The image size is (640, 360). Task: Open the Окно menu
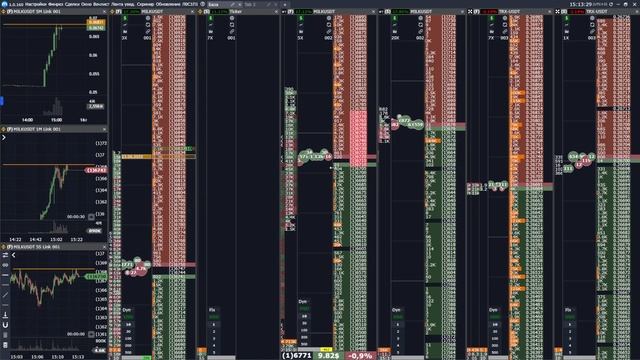point(86,4)
